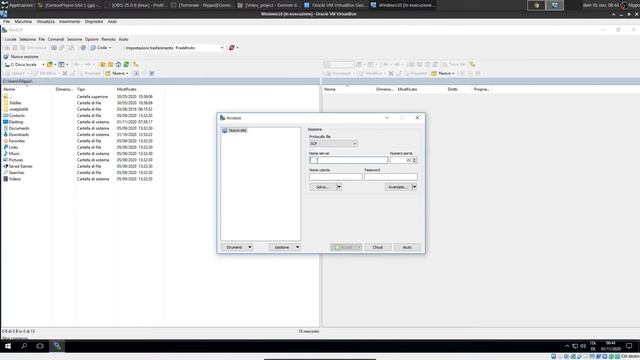The height and width of the screenshot is (360, 640).
Task: Click local panel invert selection icon
Action: pos(151,73)
